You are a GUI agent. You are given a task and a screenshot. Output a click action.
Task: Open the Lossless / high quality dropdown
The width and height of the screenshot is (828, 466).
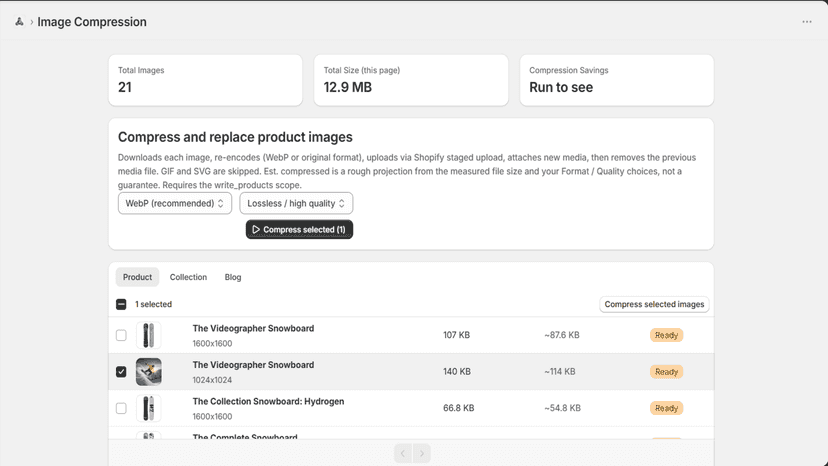coord(296,203)
